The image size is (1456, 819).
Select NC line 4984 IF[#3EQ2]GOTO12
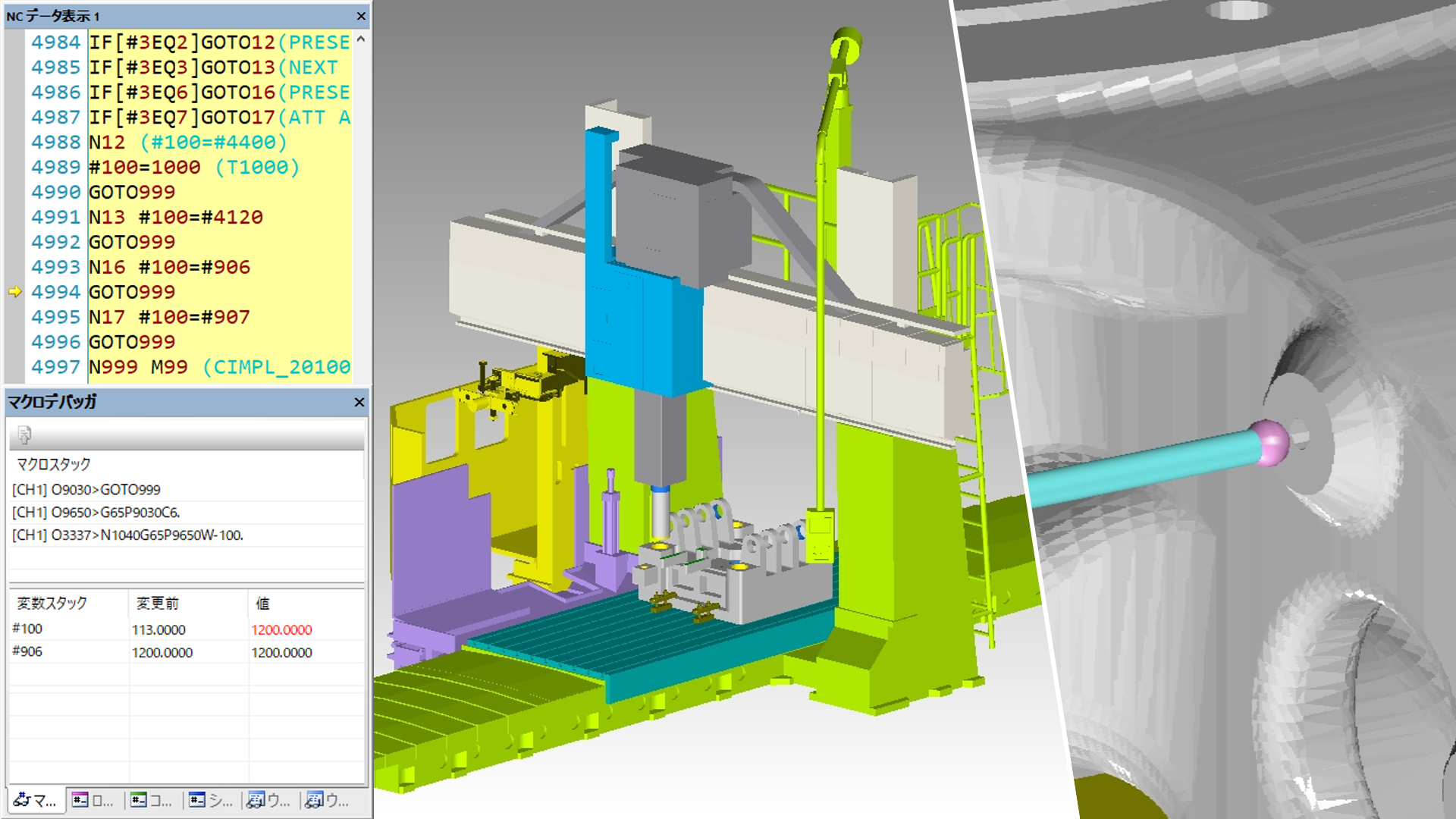[x=219, y=42]
